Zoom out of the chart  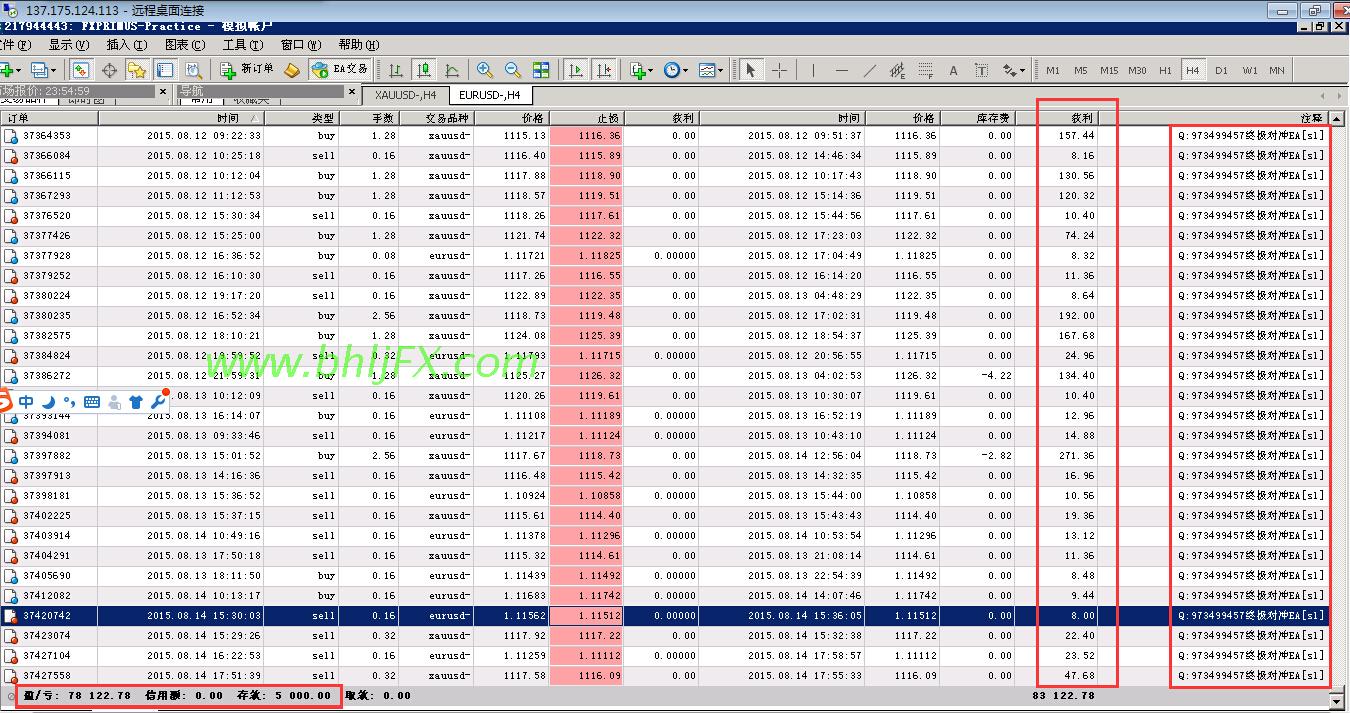coord(513,70)
